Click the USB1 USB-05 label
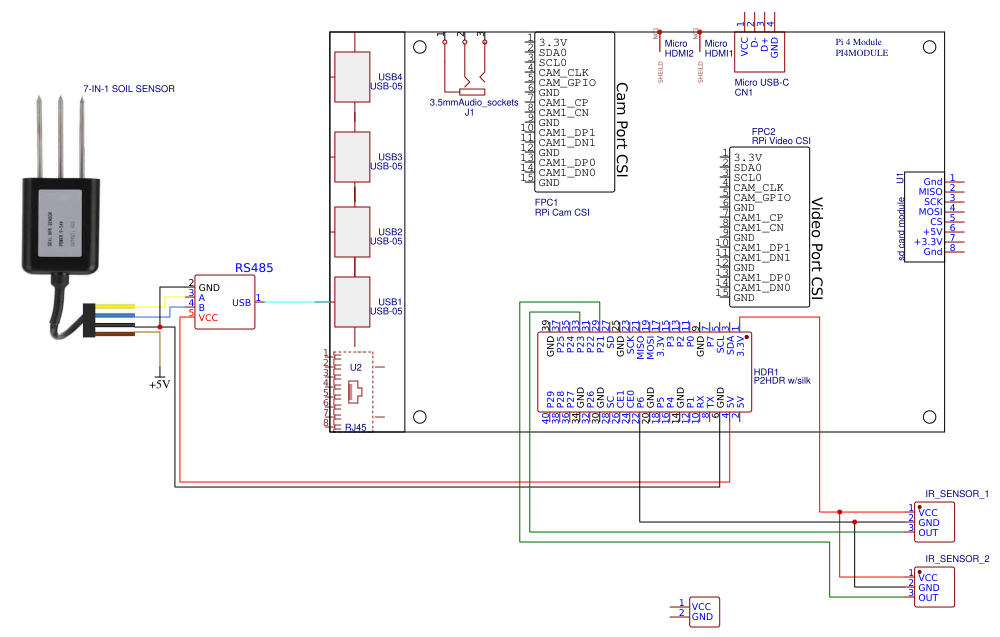 [x=386, y=306]
